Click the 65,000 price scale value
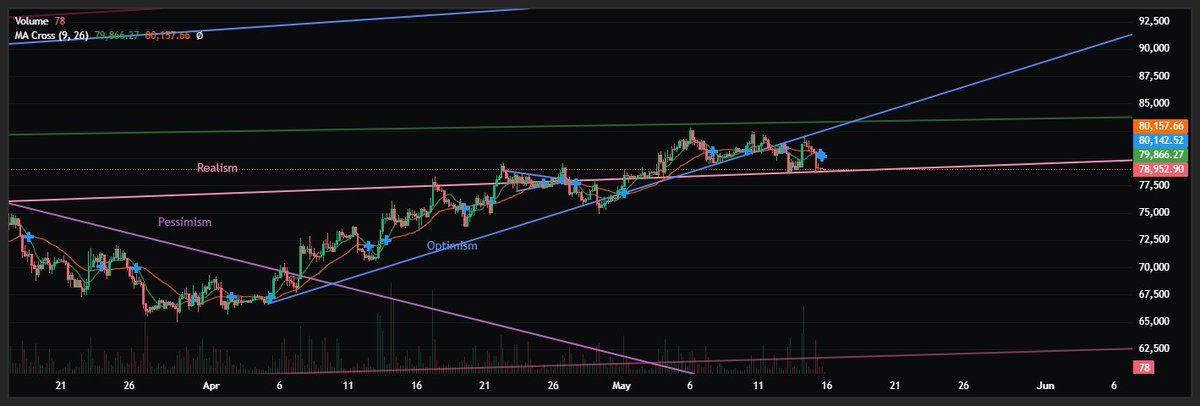This screenshot has height=406, width=1200. pos(1155,322)
